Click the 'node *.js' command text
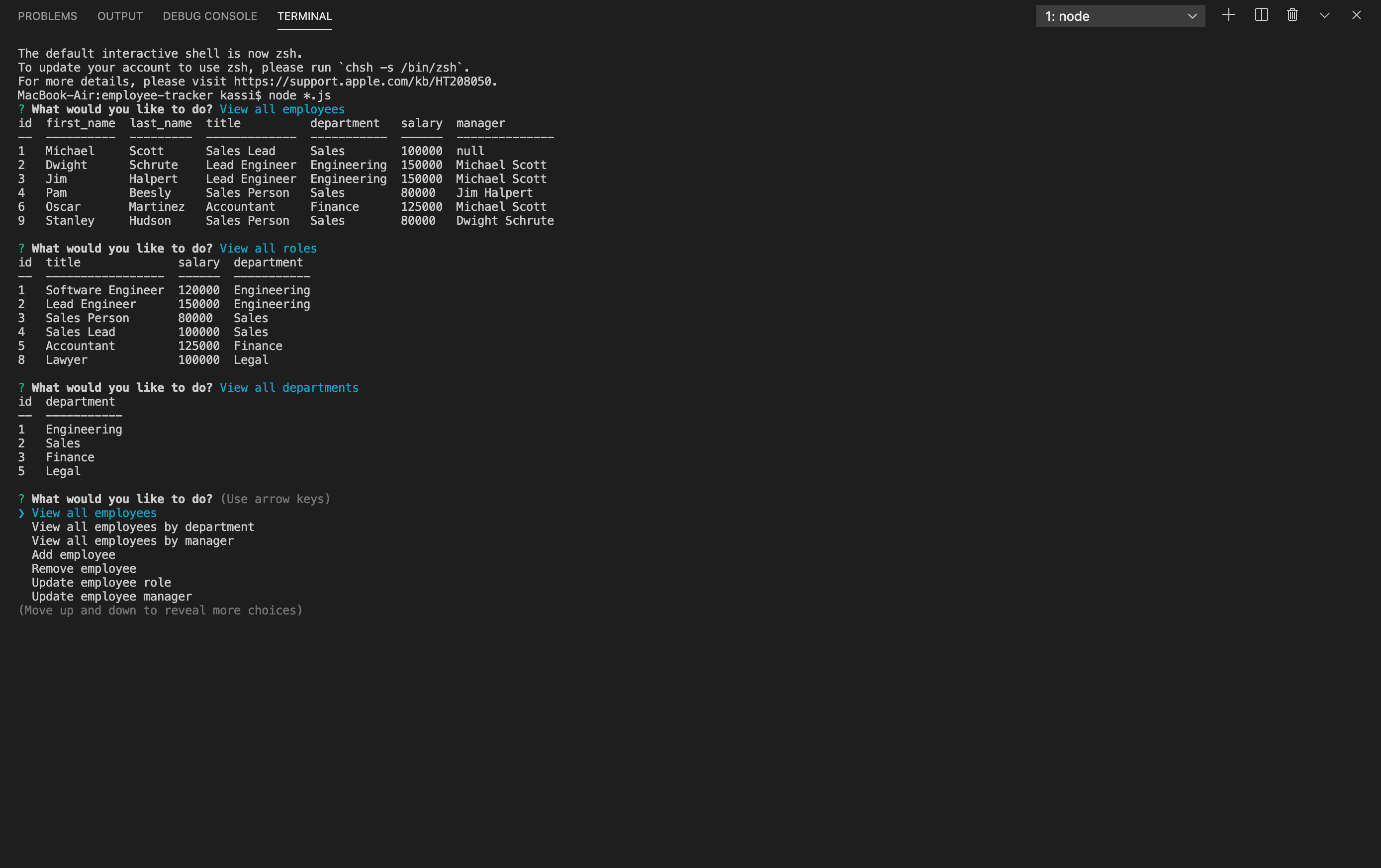The height and width of the screenshot is (868, 1381). (299, 95)
